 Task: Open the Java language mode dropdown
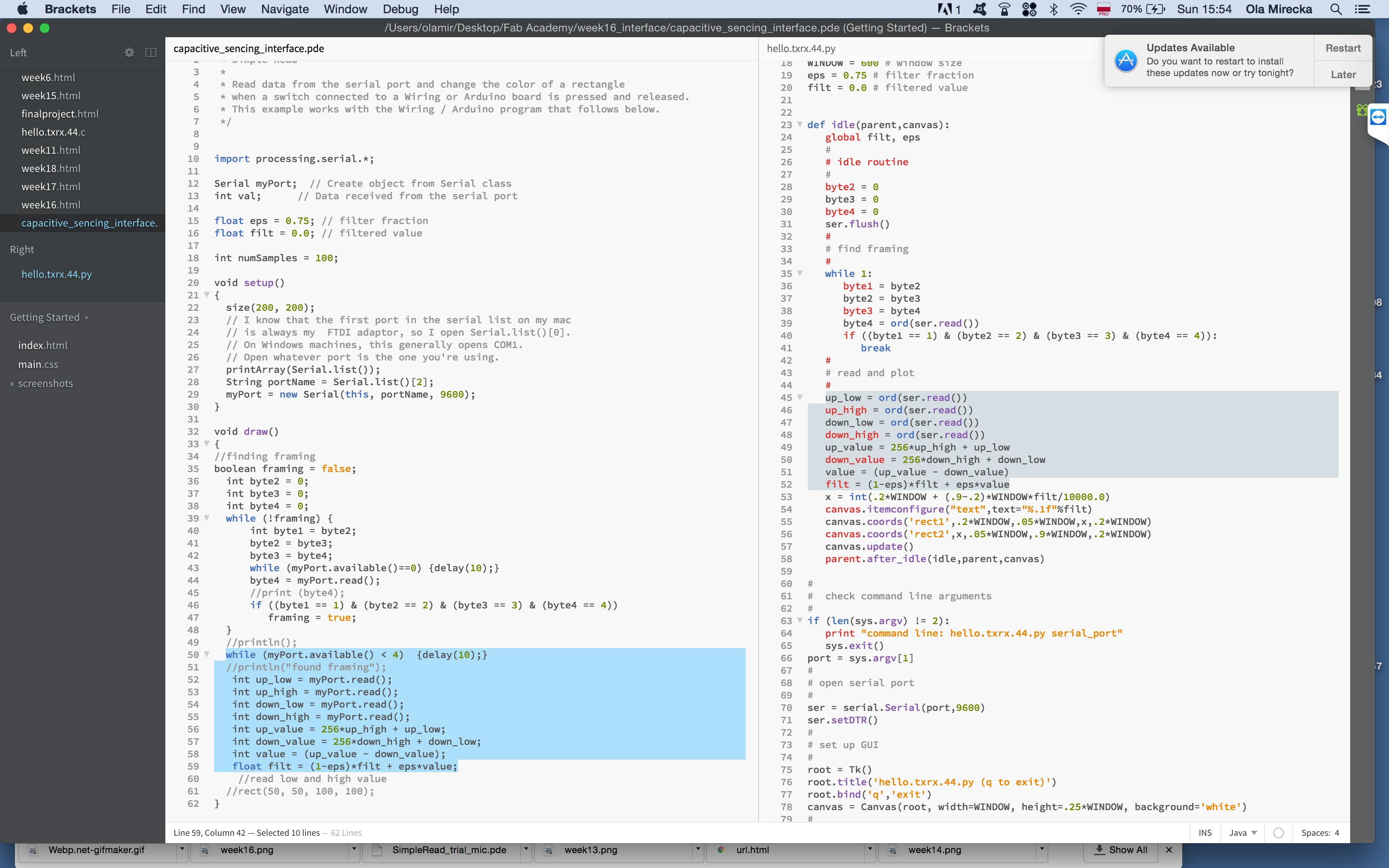tap(1243, 832)
